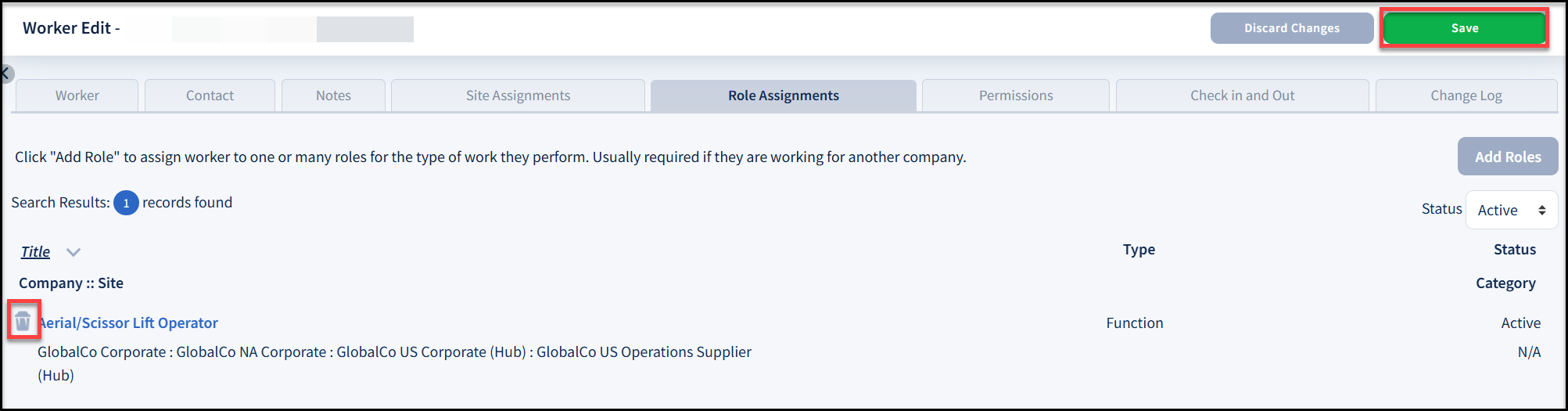1568x411 pixels.
Task: Go to the Notes tab
Action: pos(333,96)
